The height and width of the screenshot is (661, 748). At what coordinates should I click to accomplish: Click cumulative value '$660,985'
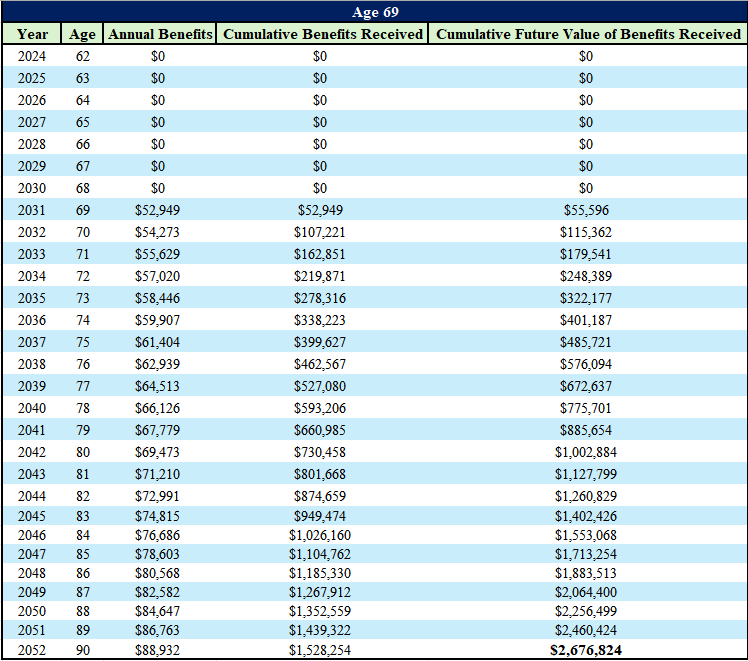tap(320, 430)
